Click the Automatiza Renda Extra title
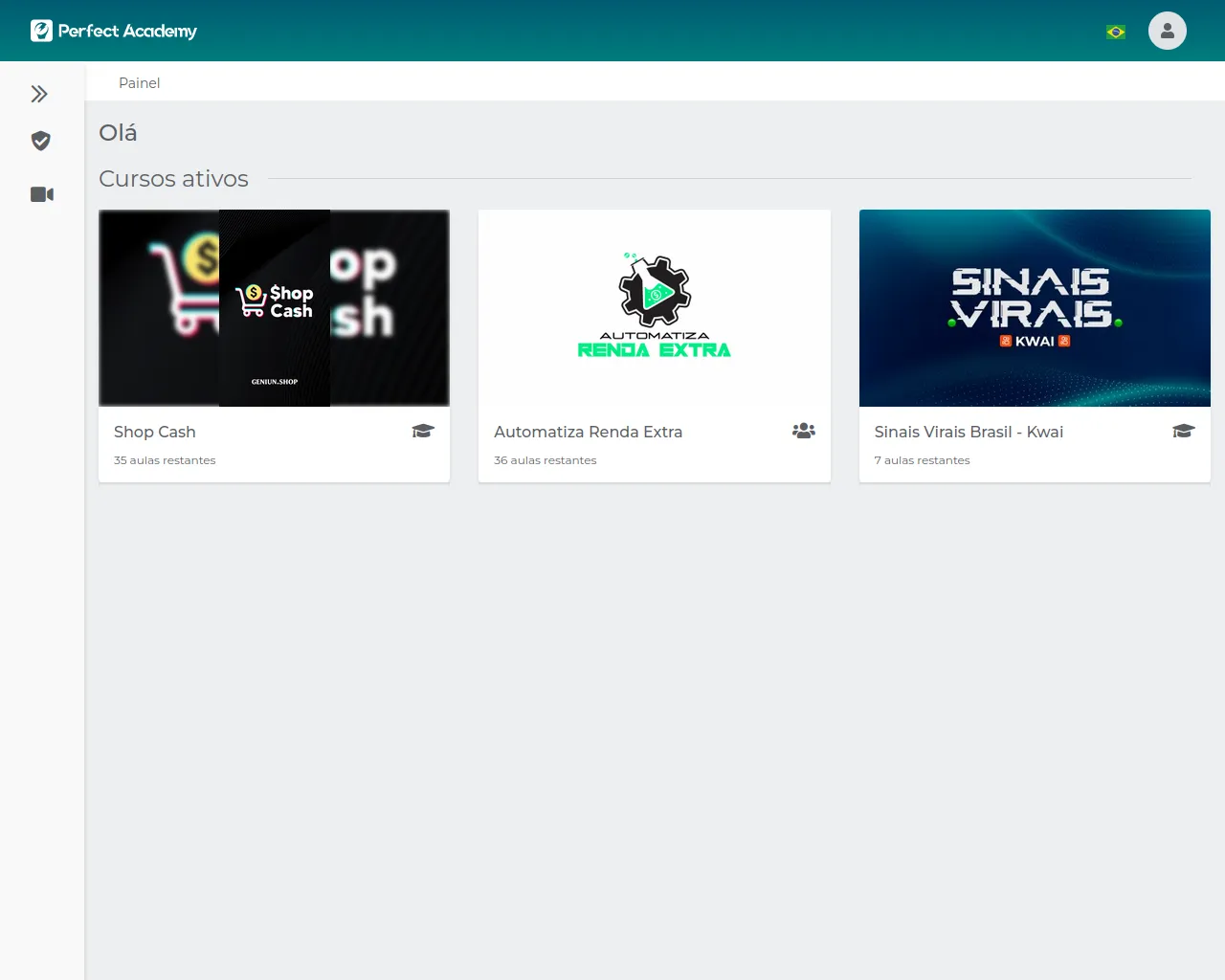Screen dimensions: 1225x980 point(588,432)
